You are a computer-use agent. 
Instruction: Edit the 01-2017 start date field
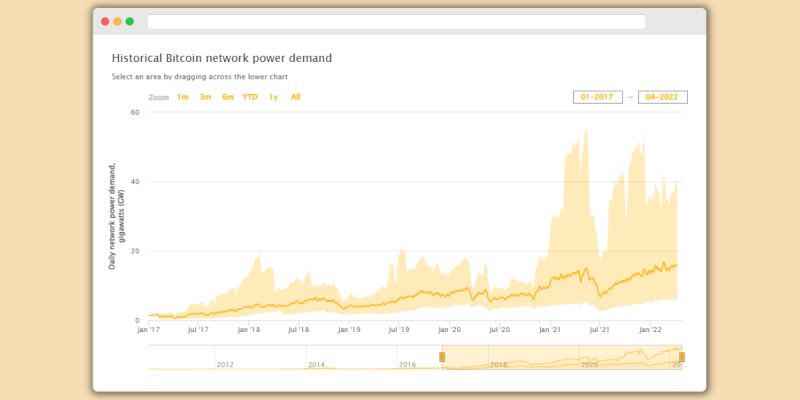pos(598,97)
